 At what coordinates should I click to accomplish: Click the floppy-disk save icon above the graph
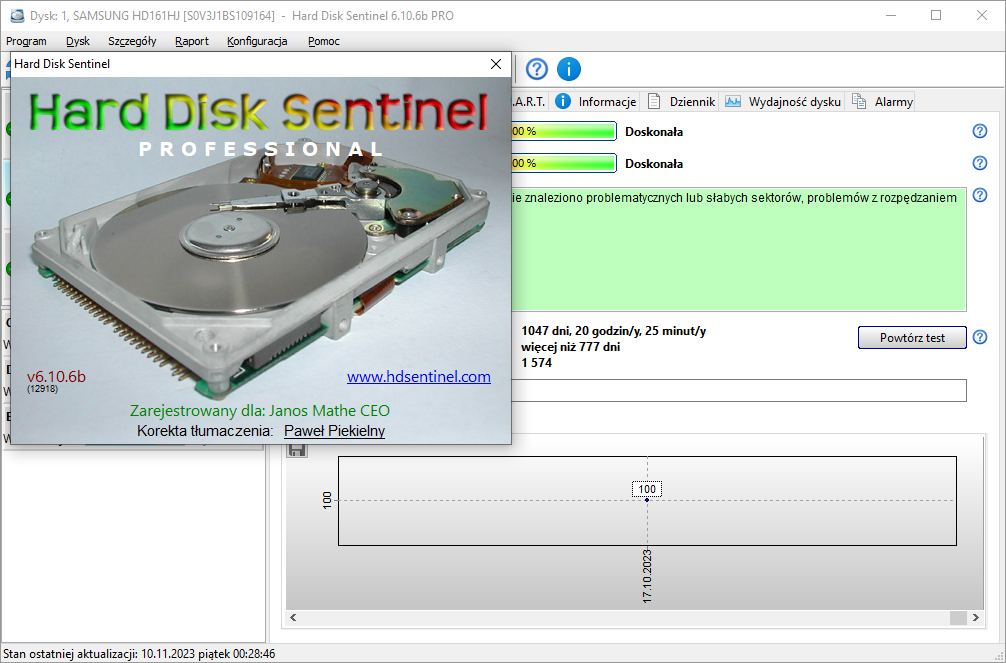click(x=296, y=449)
